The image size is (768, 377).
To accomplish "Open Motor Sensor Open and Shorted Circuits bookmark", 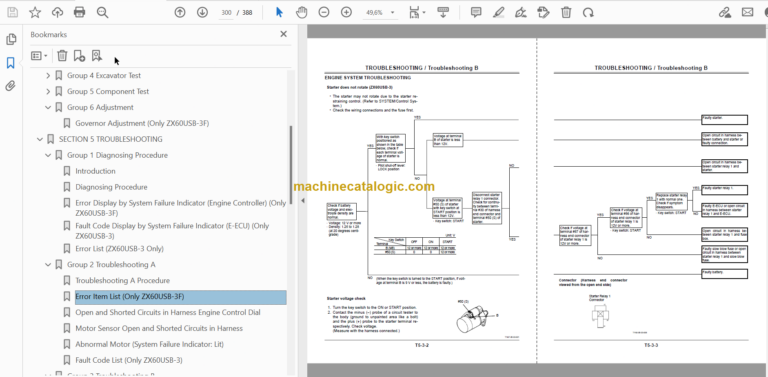I will pos(159,329).
